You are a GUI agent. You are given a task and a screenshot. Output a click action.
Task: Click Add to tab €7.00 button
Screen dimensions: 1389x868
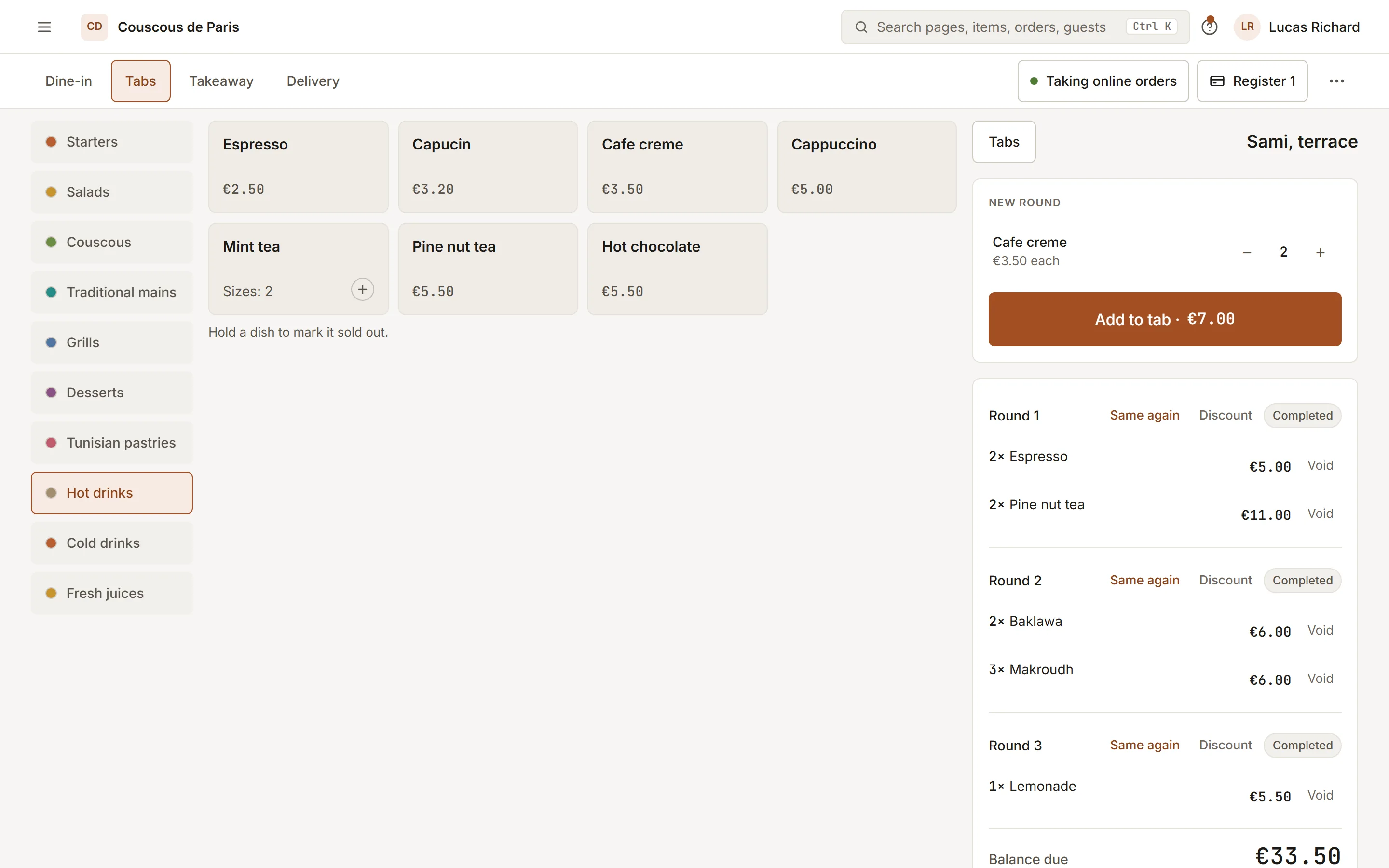1165,319
